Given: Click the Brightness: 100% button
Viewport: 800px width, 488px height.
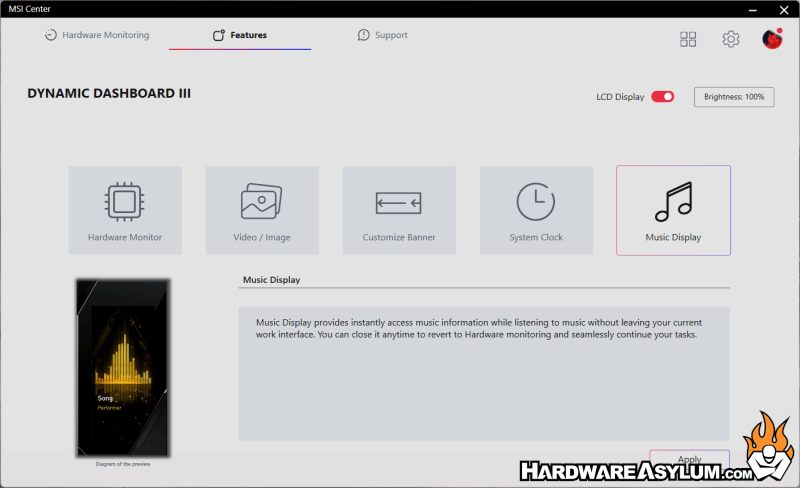Looking at the screenshot, I should click(734, 97).
